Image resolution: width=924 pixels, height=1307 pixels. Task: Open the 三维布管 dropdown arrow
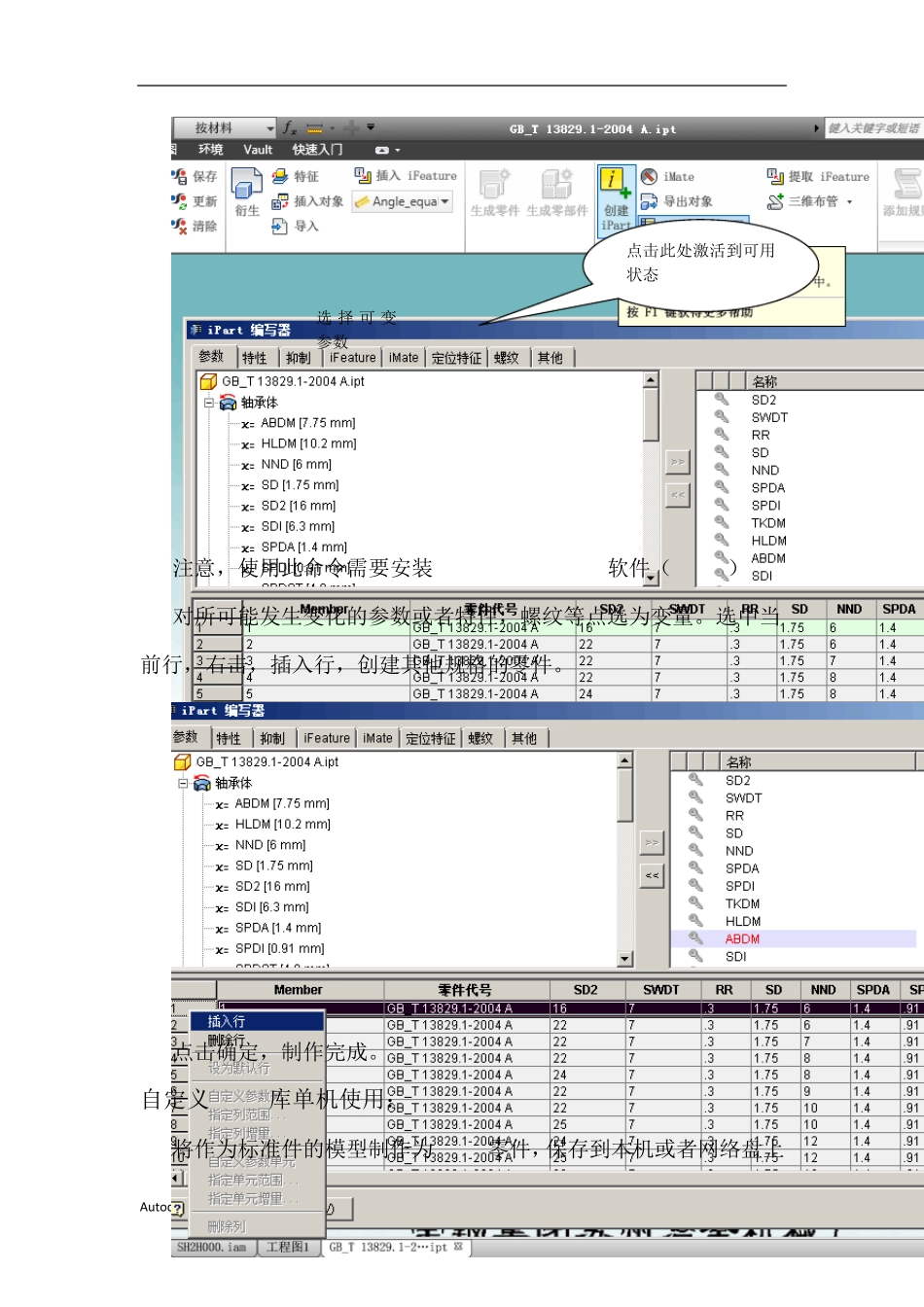coord(849,202)
